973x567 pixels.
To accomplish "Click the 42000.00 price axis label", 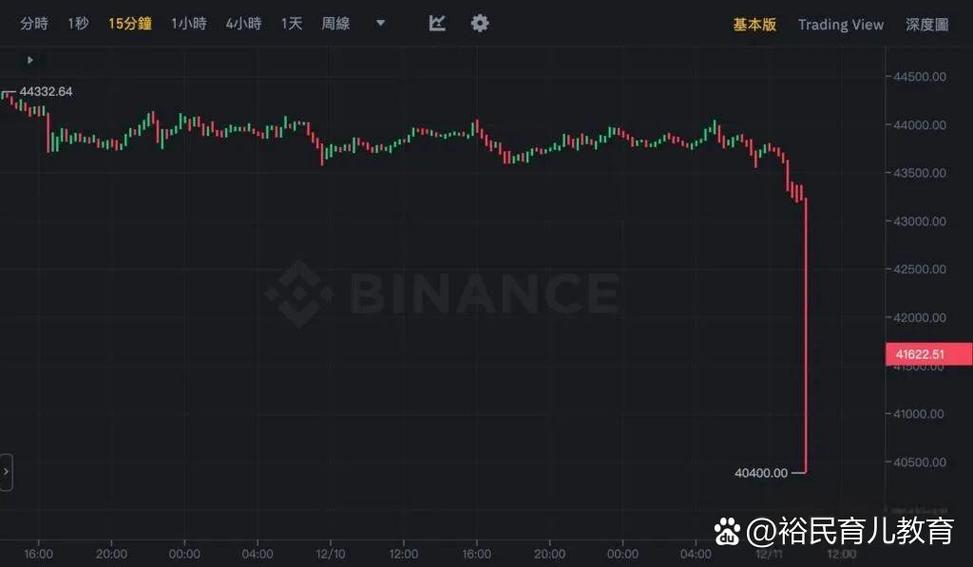I will pyautogui.click(x=920, y=317).
